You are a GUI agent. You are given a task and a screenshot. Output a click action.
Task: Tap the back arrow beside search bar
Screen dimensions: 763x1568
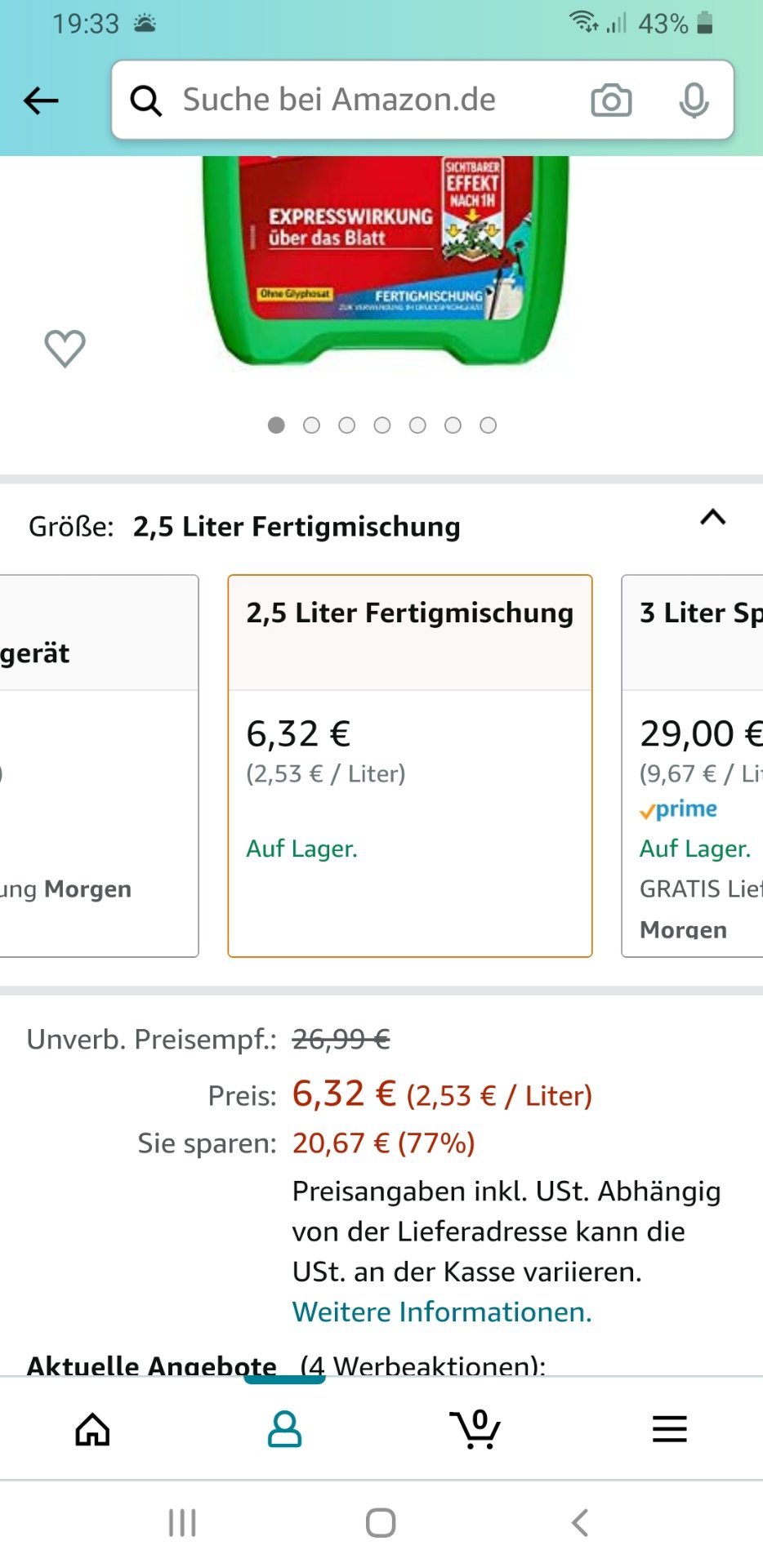tap(41, 100)
